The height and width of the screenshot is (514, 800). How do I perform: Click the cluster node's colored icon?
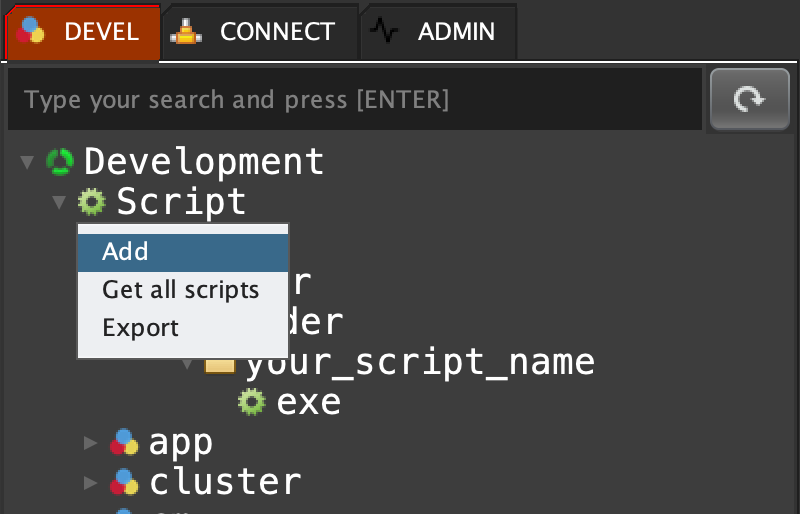click(x=124, y=482)
